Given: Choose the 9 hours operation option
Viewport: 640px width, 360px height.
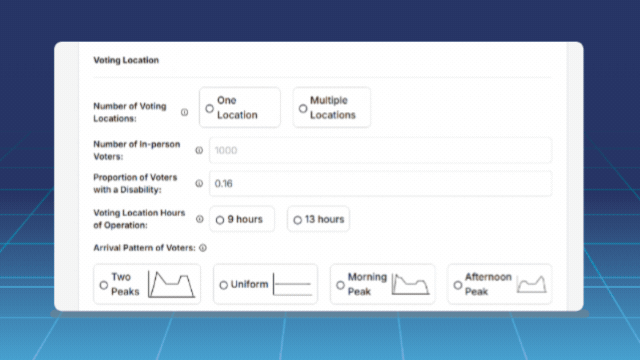Looking at the screenshot, I should click(220, 220).
